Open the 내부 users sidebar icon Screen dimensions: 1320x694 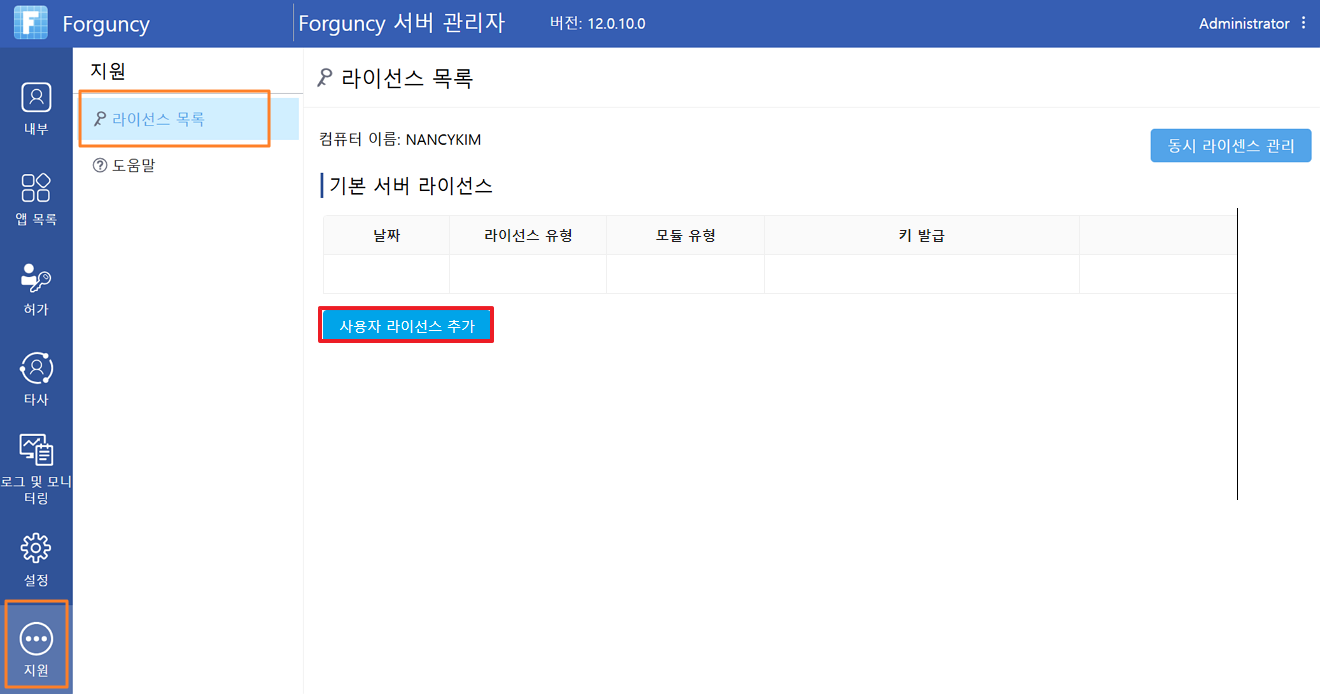point(36,97)
